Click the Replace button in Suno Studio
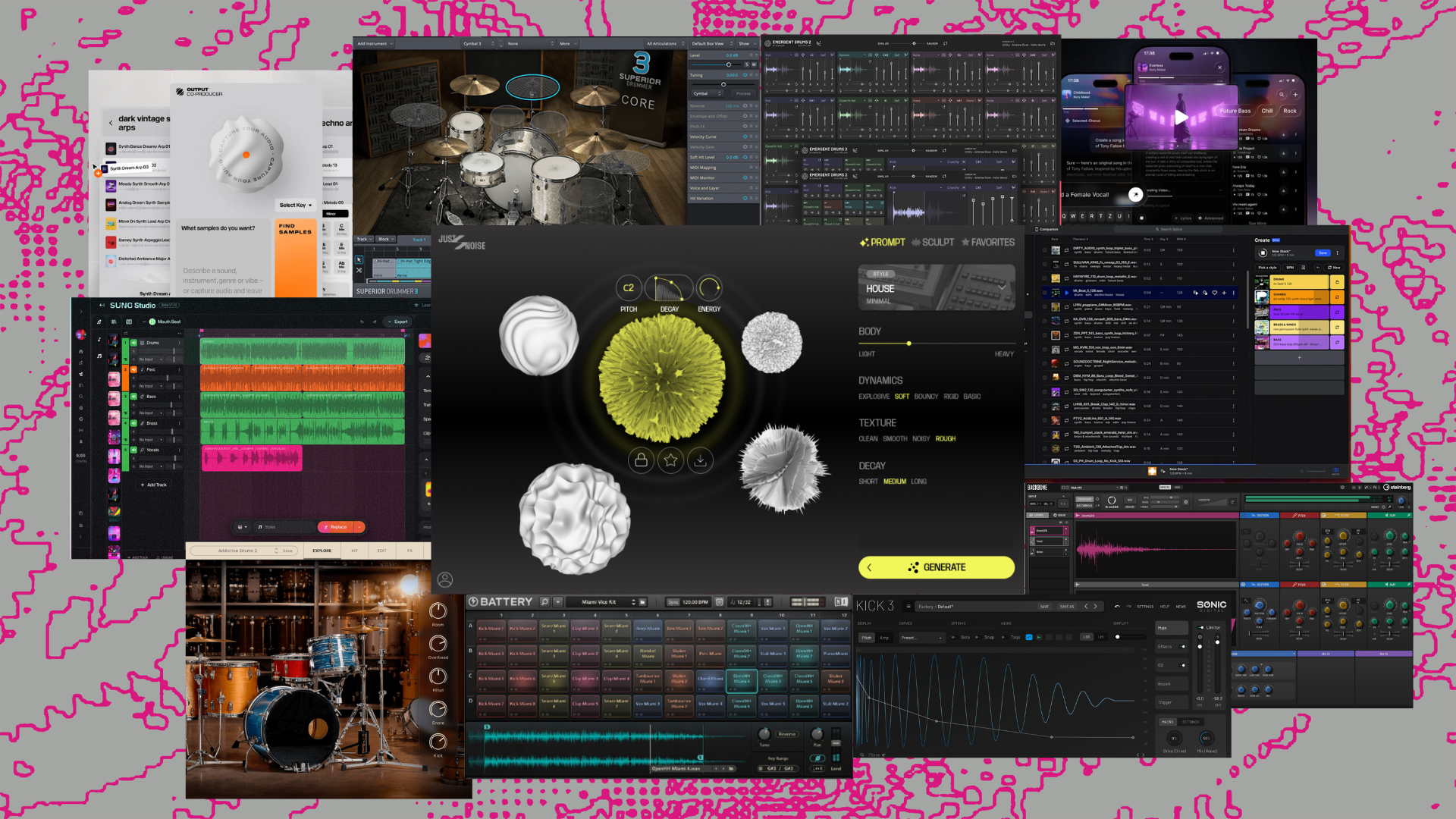This screenshot has width=1456, height=819. coord(335,527)
